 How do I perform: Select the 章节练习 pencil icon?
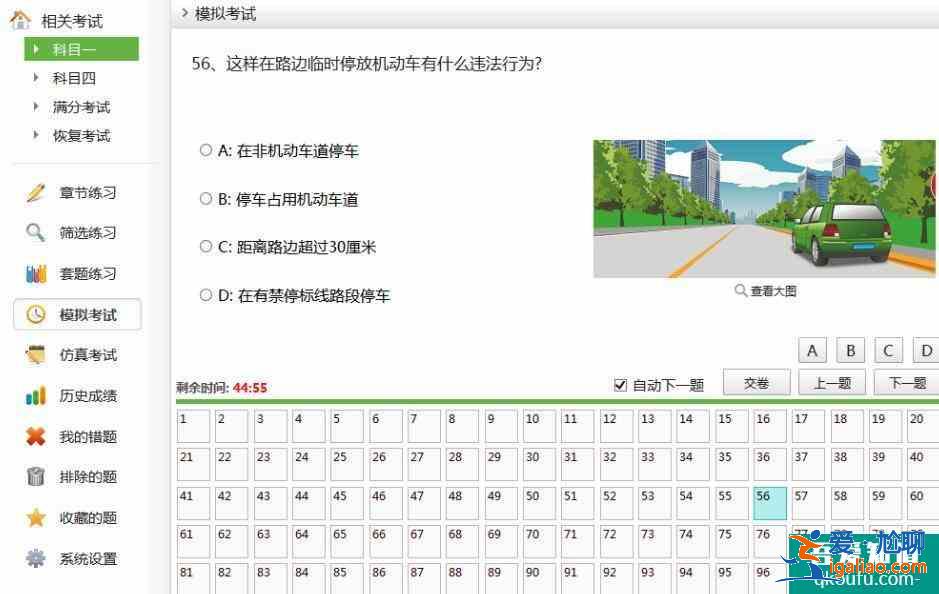point(36,193)
